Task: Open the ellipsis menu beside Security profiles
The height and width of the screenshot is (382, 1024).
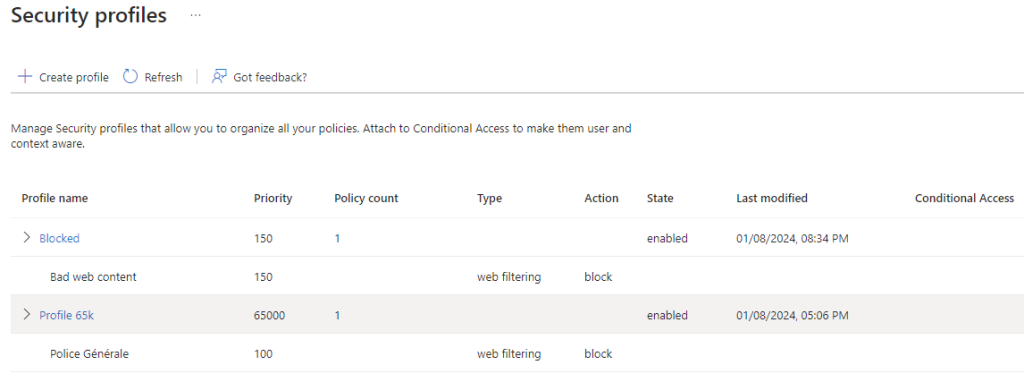Action: [195, 15]
